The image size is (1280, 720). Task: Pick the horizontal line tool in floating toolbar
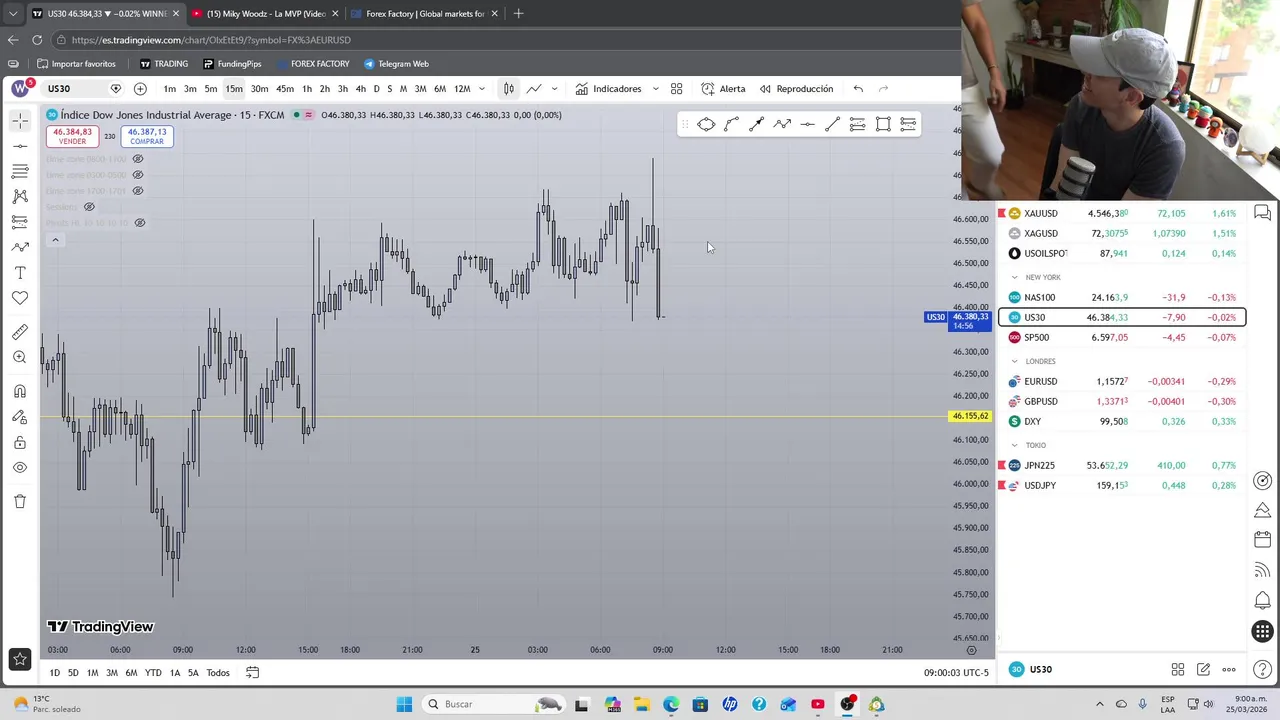pyautogui.click(x=807, y=124)
